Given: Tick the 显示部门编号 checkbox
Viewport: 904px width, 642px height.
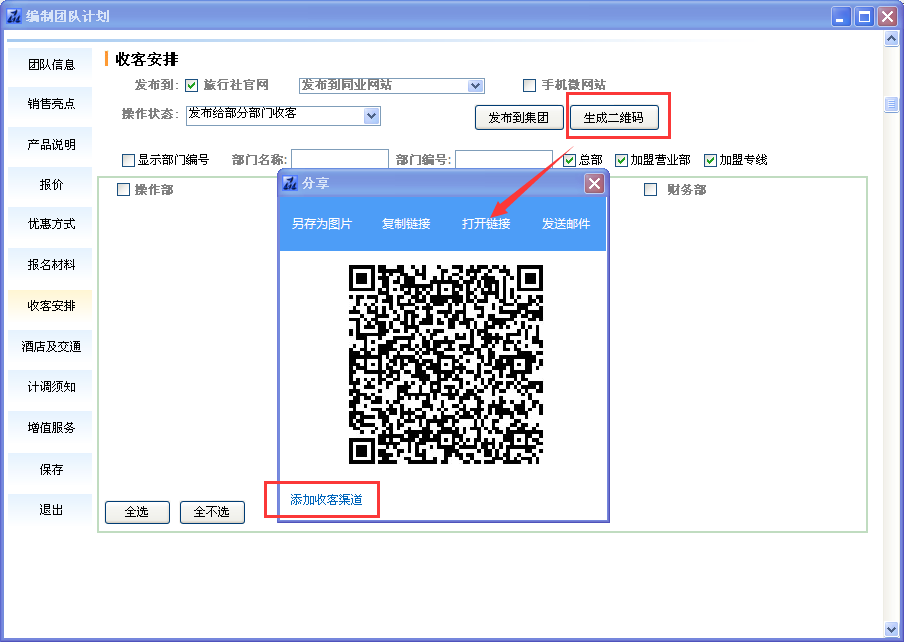Looking at the screenshot, I should 129,160.
